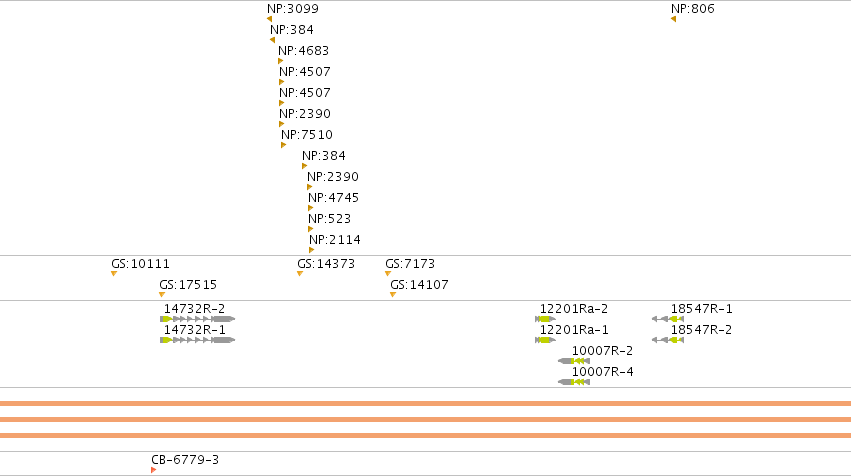
Task: Select the 18547R-1 gene model glyph
Action: 668,319
